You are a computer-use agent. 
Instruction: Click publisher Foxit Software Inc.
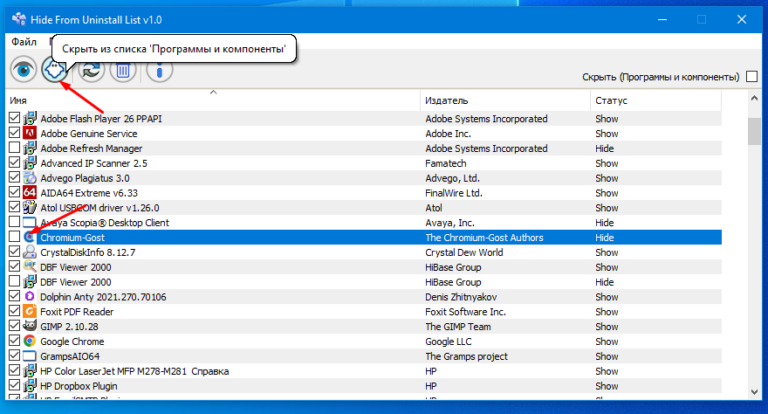[465, 312]
